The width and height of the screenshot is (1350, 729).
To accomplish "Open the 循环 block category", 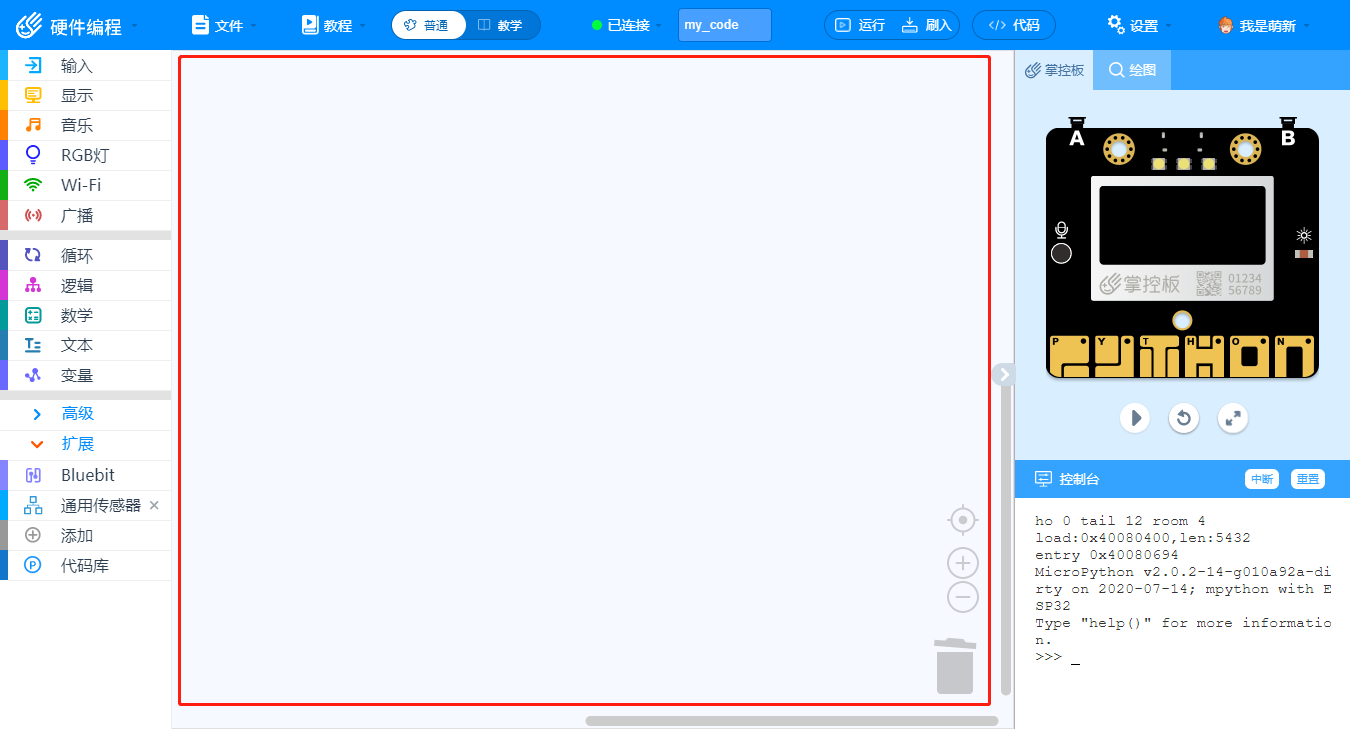I will [86, 256].
